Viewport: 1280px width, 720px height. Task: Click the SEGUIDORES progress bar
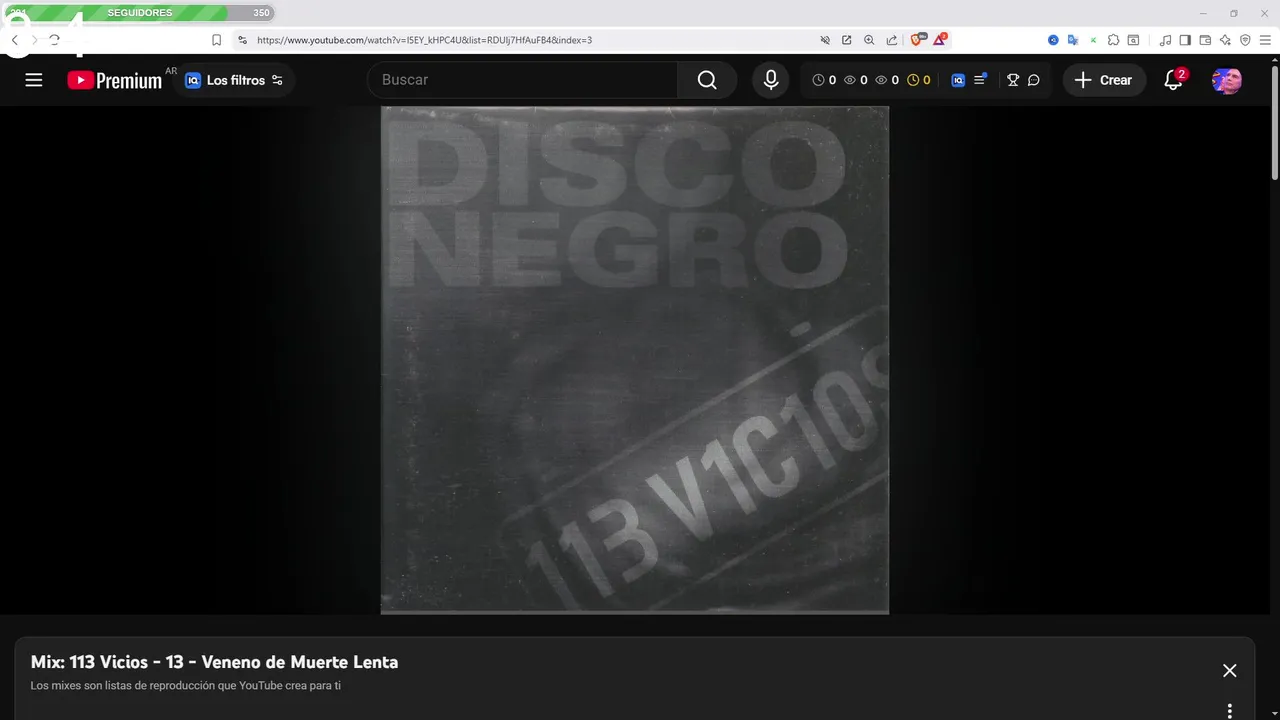point(139,13)
